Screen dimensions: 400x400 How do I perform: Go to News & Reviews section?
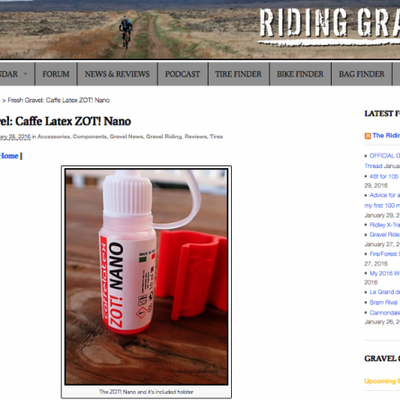point(117,74)
